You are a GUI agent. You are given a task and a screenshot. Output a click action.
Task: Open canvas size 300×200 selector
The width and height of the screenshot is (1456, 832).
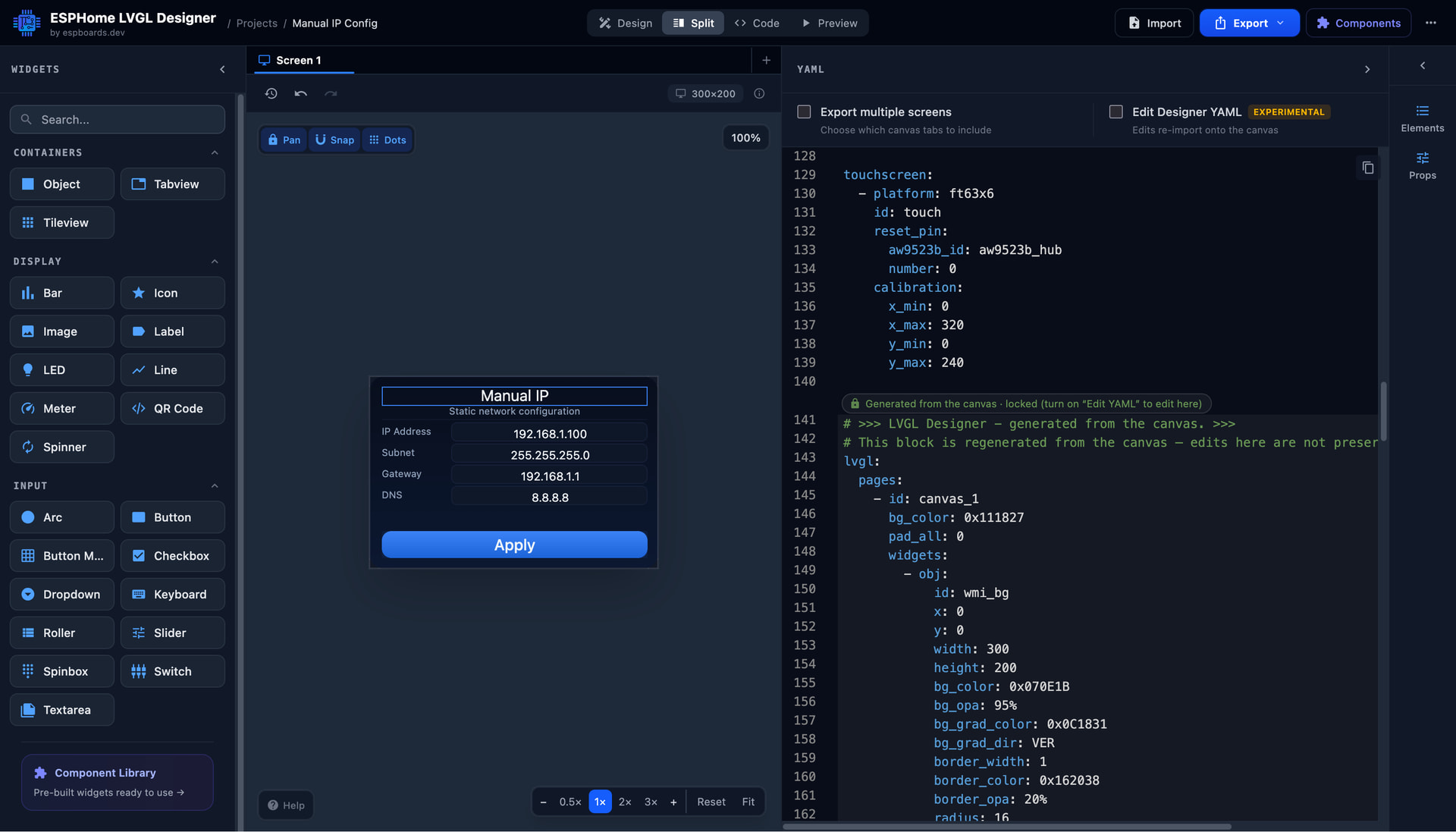click(x=705, y=93)
